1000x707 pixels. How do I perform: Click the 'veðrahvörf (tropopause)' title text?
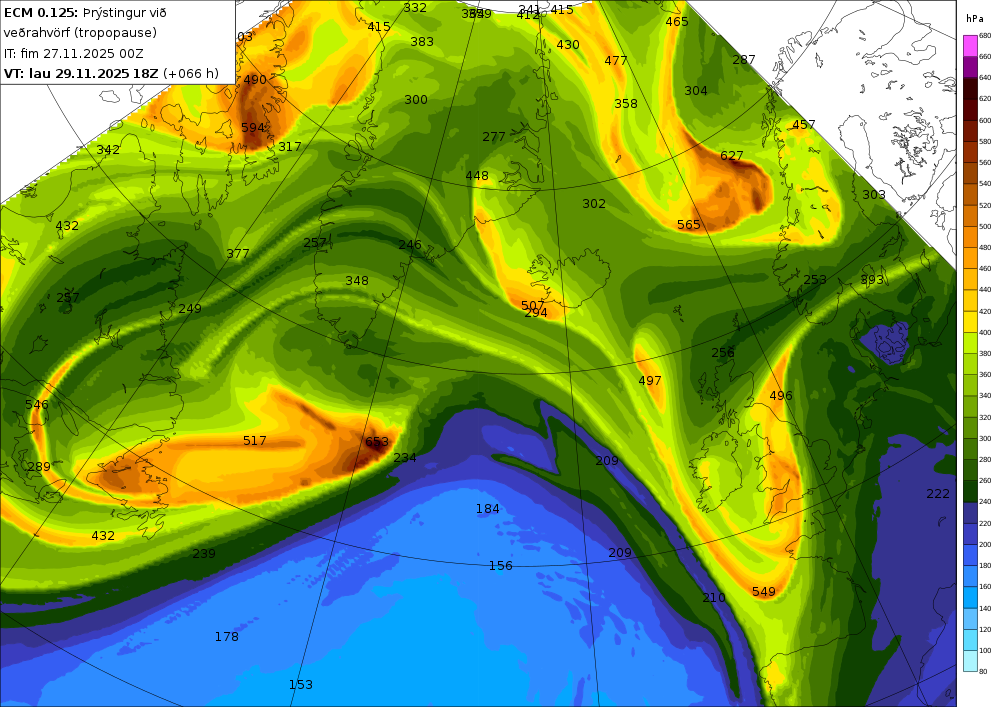click(80, 33)
